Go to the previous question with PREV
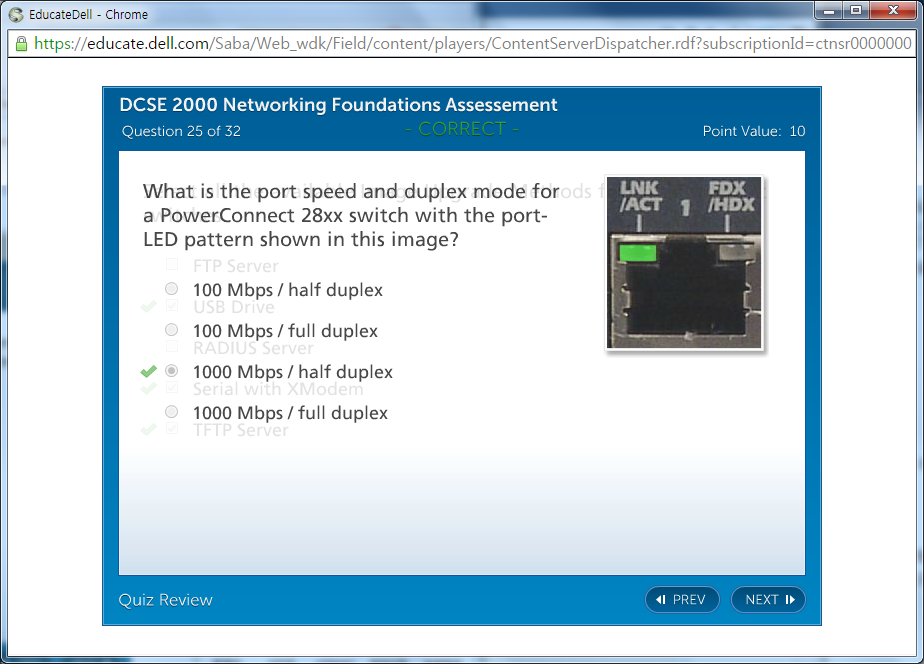This screenshot has width=924, height=664. [x=682, y=599]
